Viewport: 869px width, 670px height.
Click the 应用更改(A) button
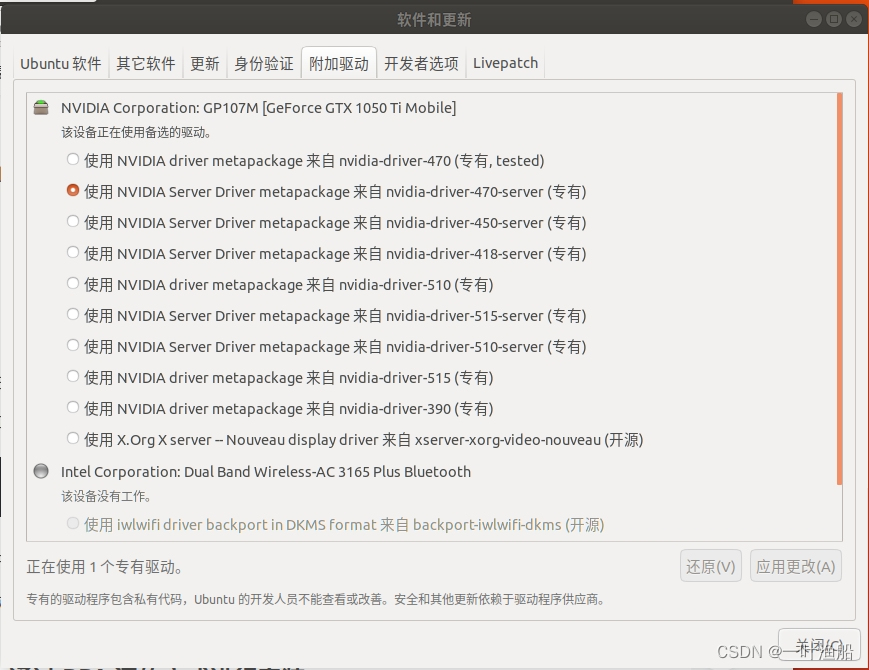click(x=796, y=566)
